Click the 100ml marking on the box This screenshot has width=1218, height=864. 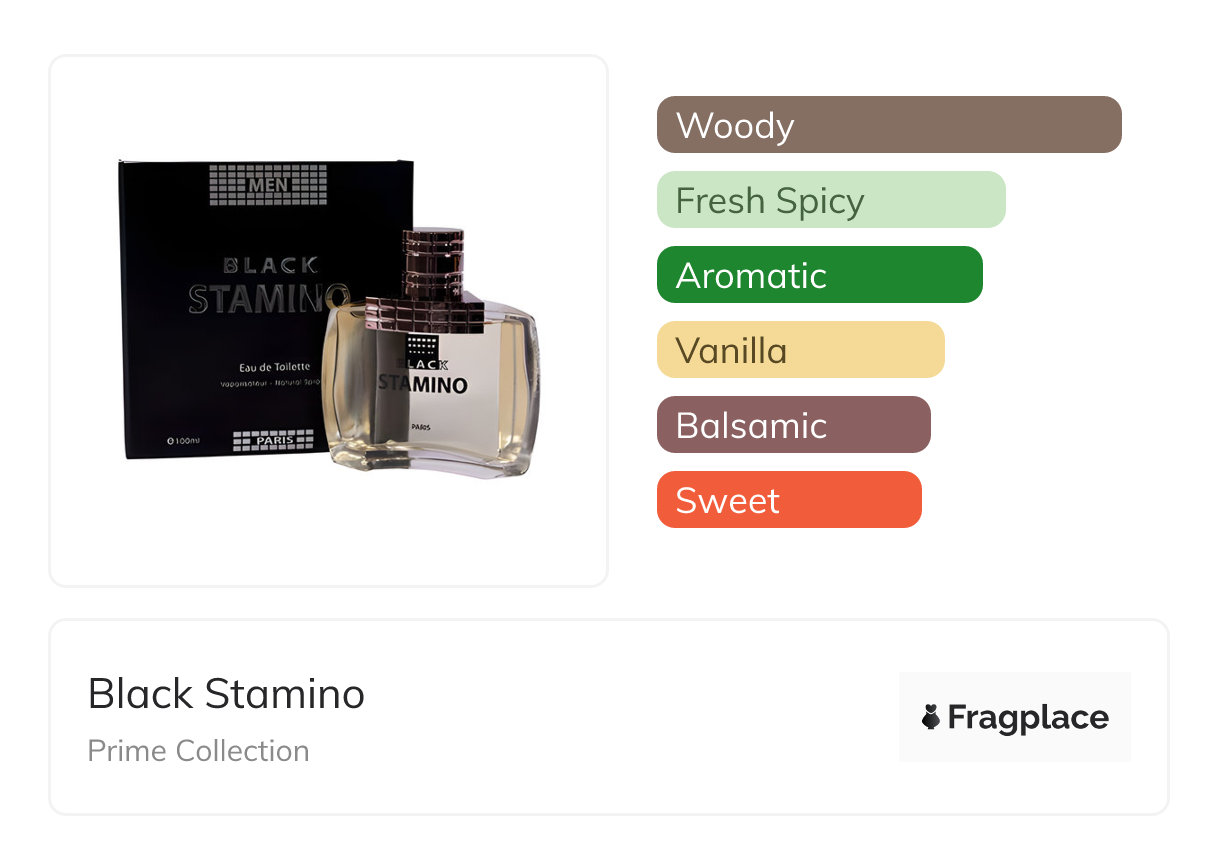[x=185, y=440]
